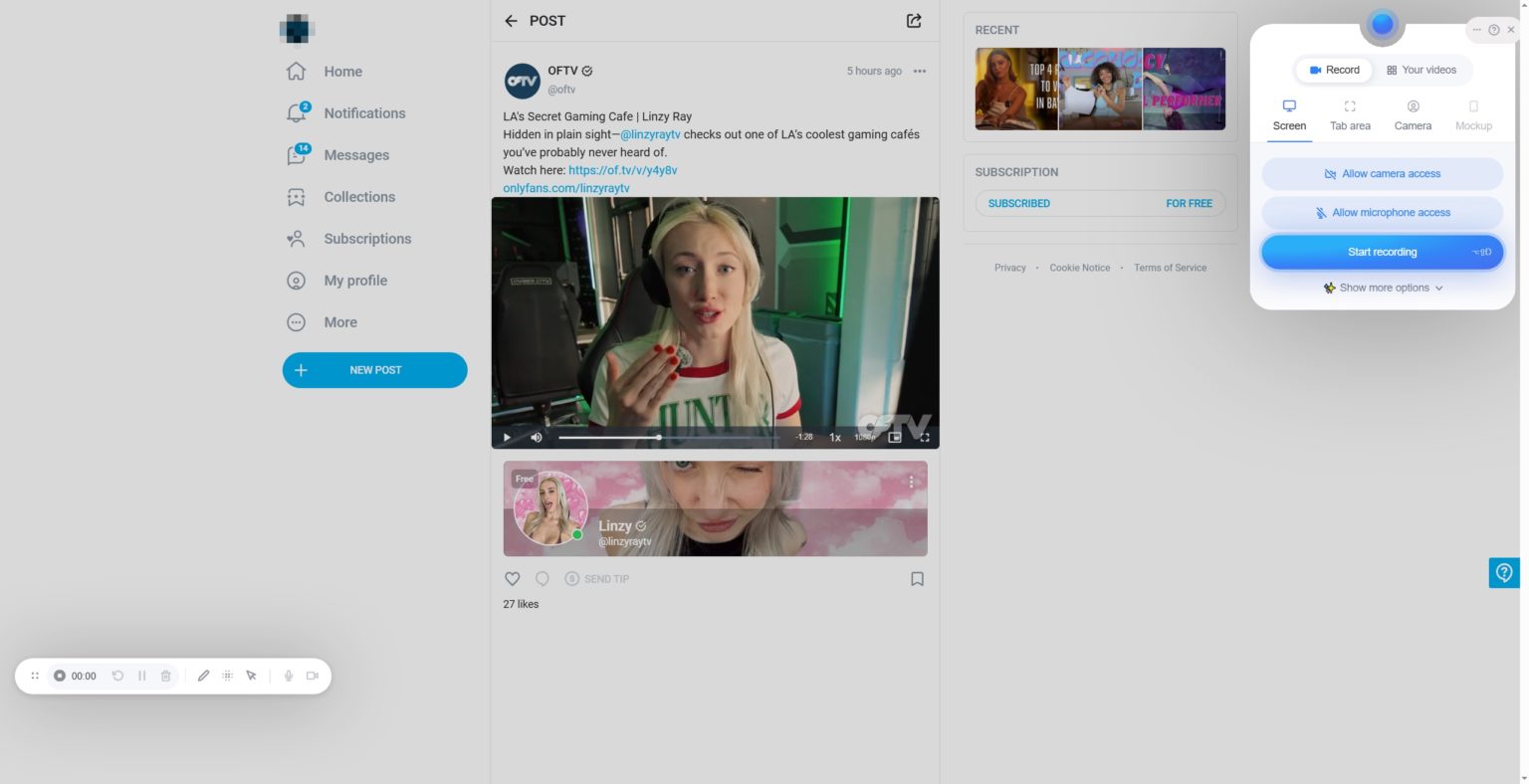Select the Pencil annotation tool in recording toolbar
This screenshot has width=1529, height=784.
(204, 676)
